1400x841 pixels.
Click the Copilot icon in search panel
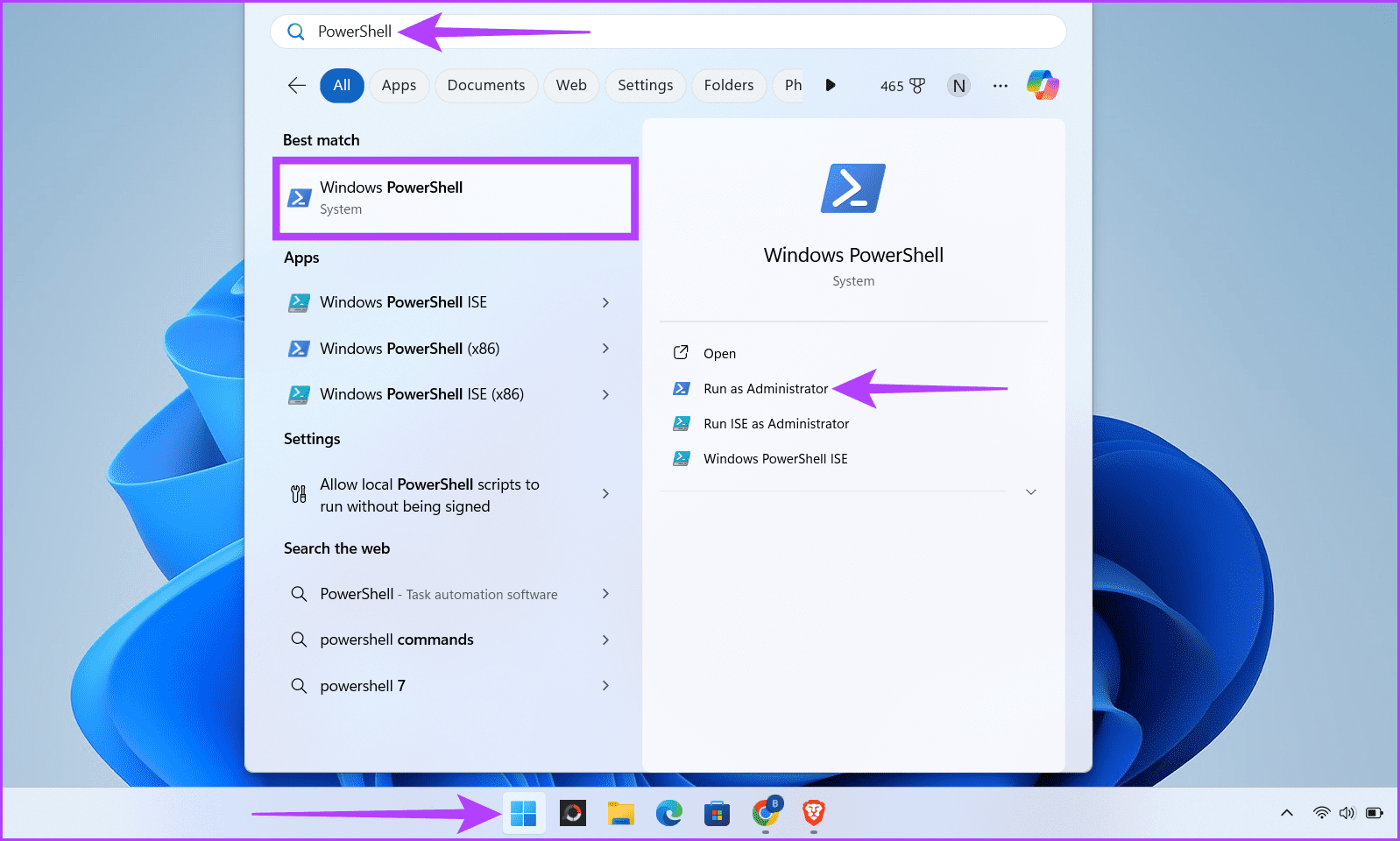[x=1043, y=85]
